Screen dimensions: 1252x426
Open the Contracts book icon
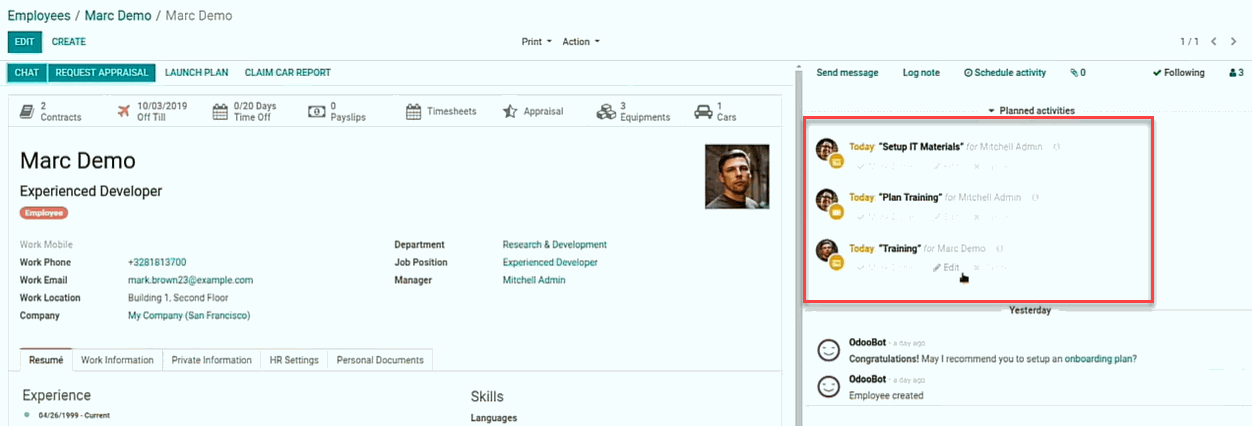[x=29, y=112]
